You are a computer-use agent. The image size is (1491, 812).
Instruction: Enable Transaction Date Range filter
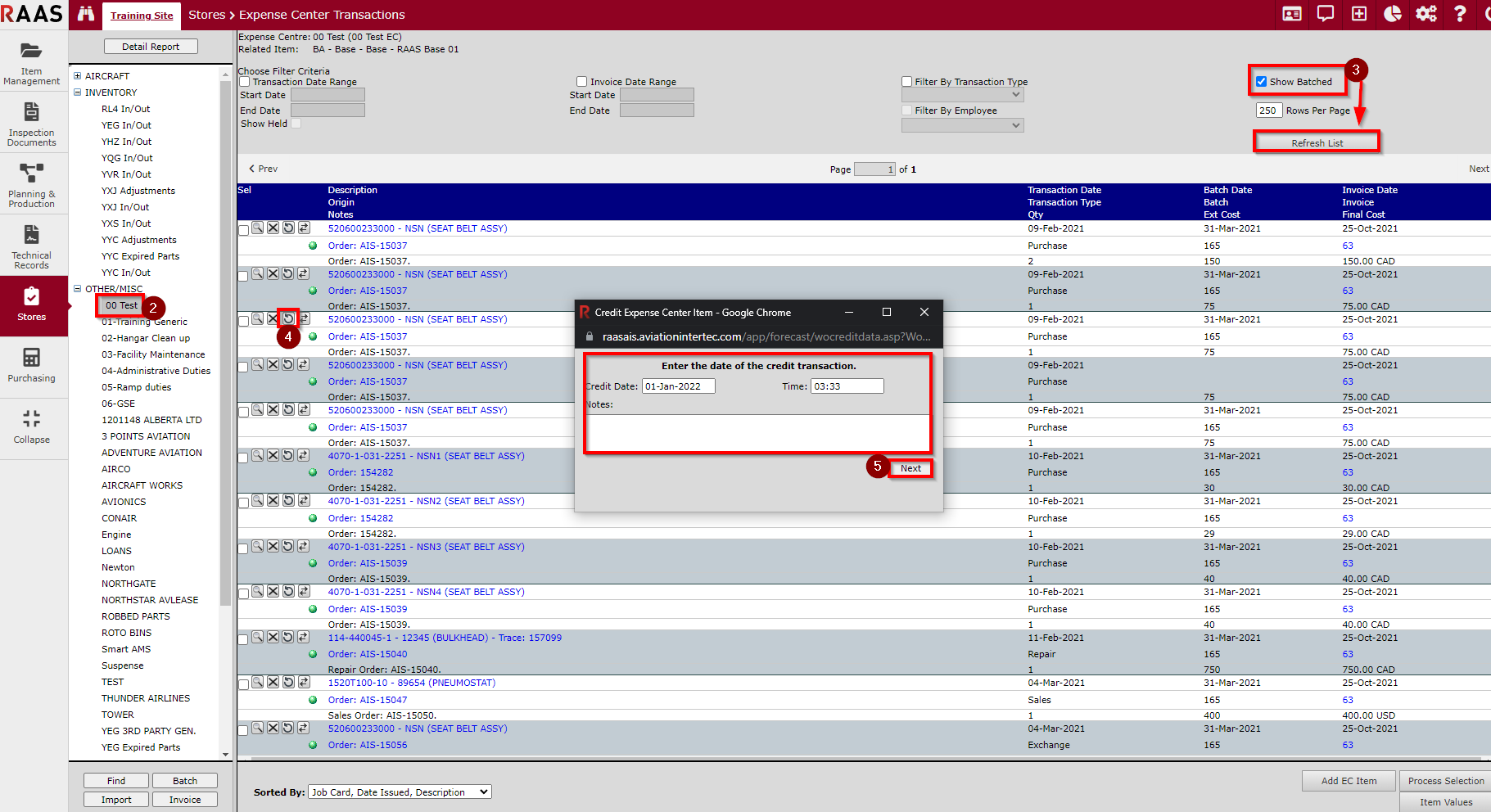pos(245,82)
